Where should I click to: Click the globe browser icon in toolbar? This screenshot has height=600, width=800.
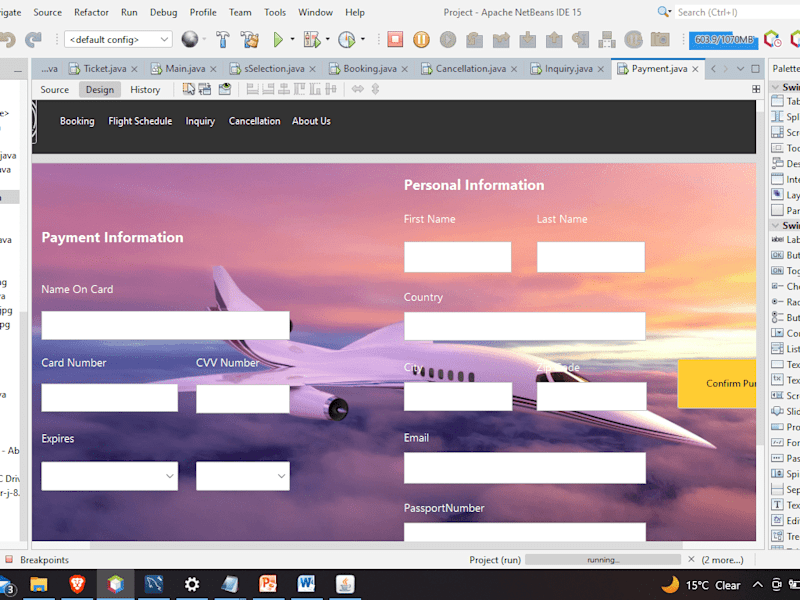(x=190, y=39)
